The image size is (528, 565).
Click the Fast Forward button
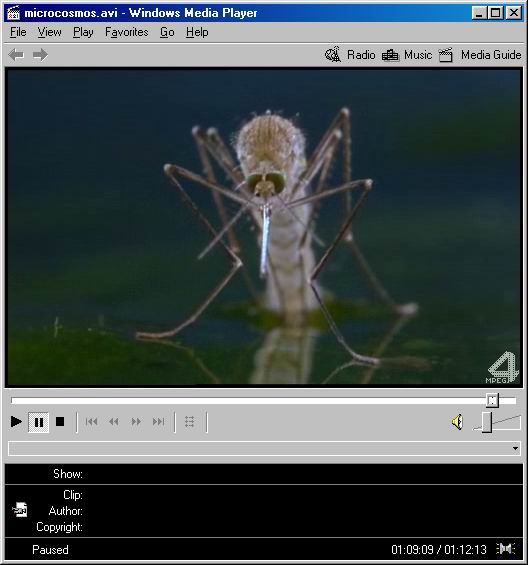tap(136, 421)
